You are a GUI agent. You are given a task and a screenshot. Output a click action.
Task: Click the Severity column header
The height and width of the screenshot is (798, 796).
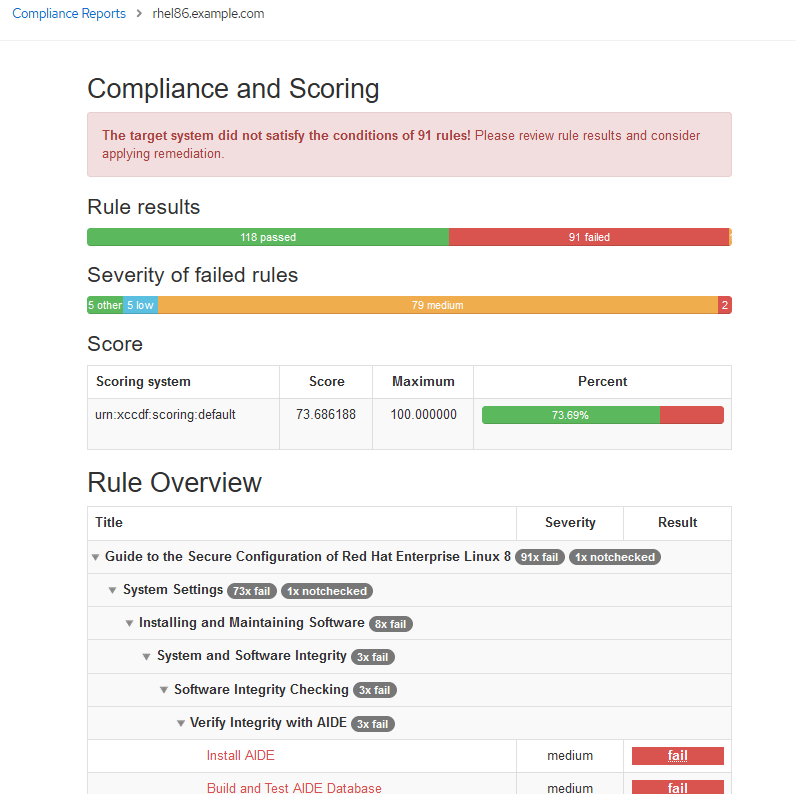(x=570, y=523)
